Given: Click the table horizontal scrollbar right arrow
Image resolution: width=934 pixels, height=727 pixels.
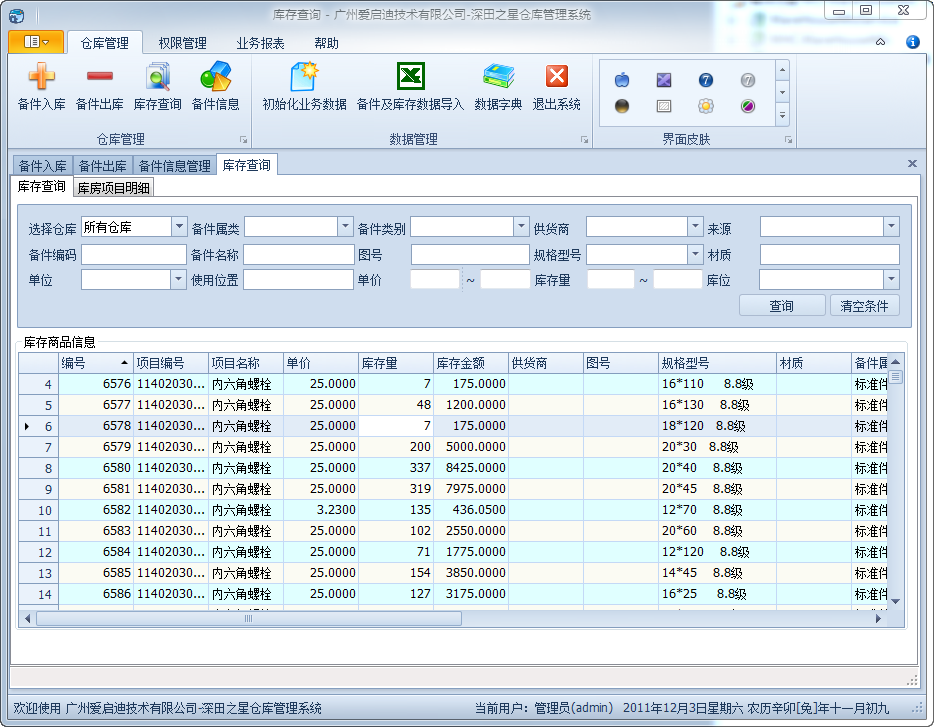Looking at the screenshot, I should click(x=878, y=619).
